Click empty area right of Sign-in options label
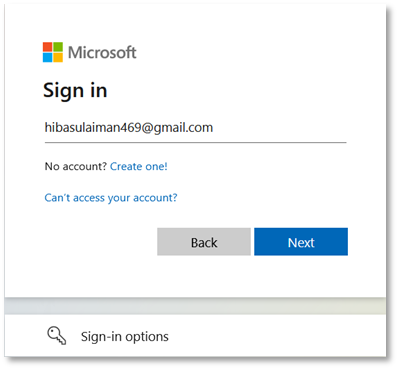398x369 pixels. click(277, 336)
